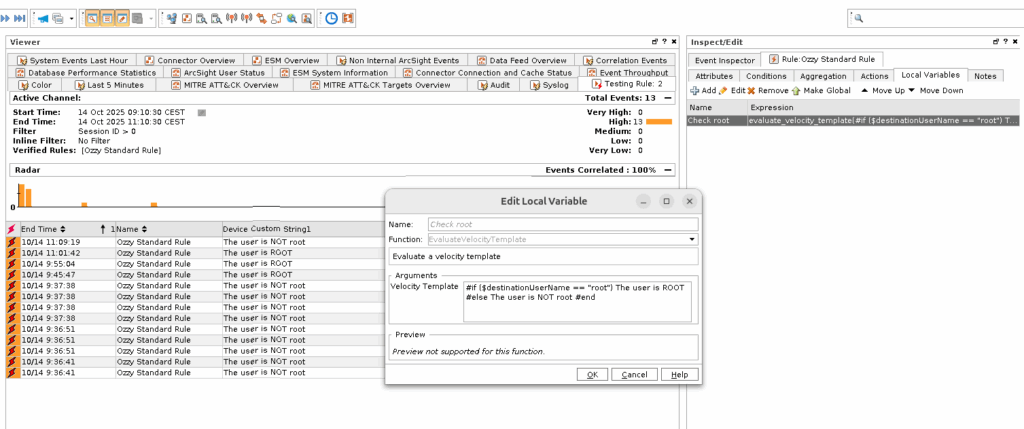Click the Remove red X icon
Screen dimensions: 1024x429
[x=751, y=91]
